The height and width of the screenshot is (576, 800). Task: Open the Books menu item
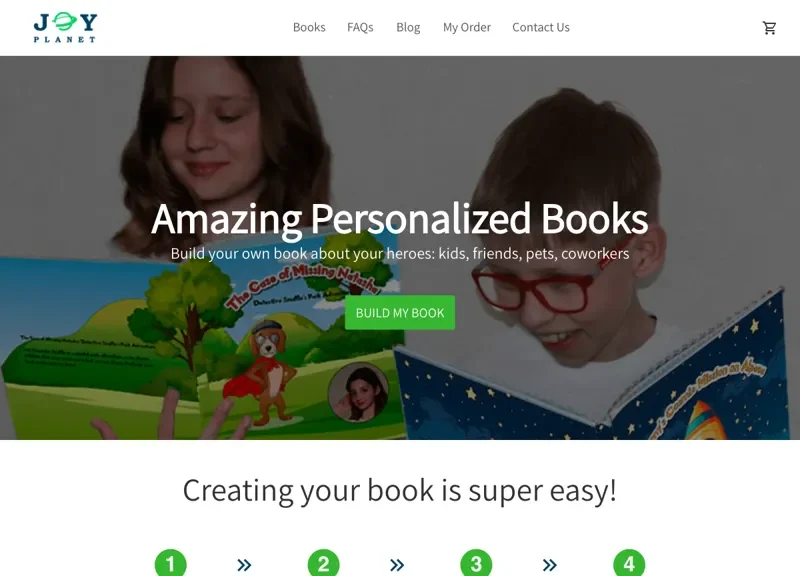tap(309, 28)
